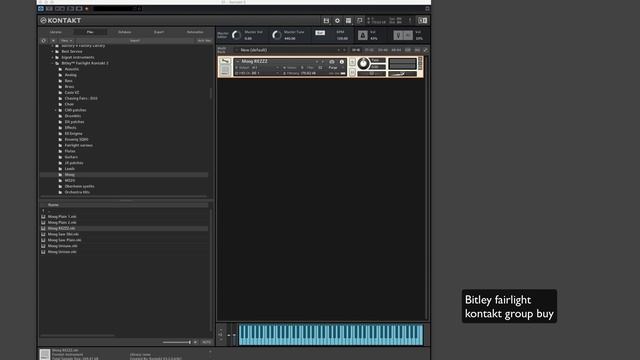Select rack page 17-32
The image size is (640, 360).
tap(369, 50)
